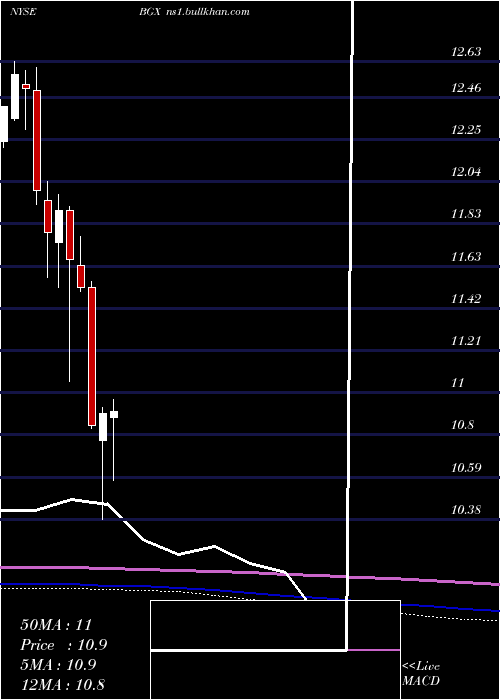Click the 10.8 price axis label

pos(462,425)
